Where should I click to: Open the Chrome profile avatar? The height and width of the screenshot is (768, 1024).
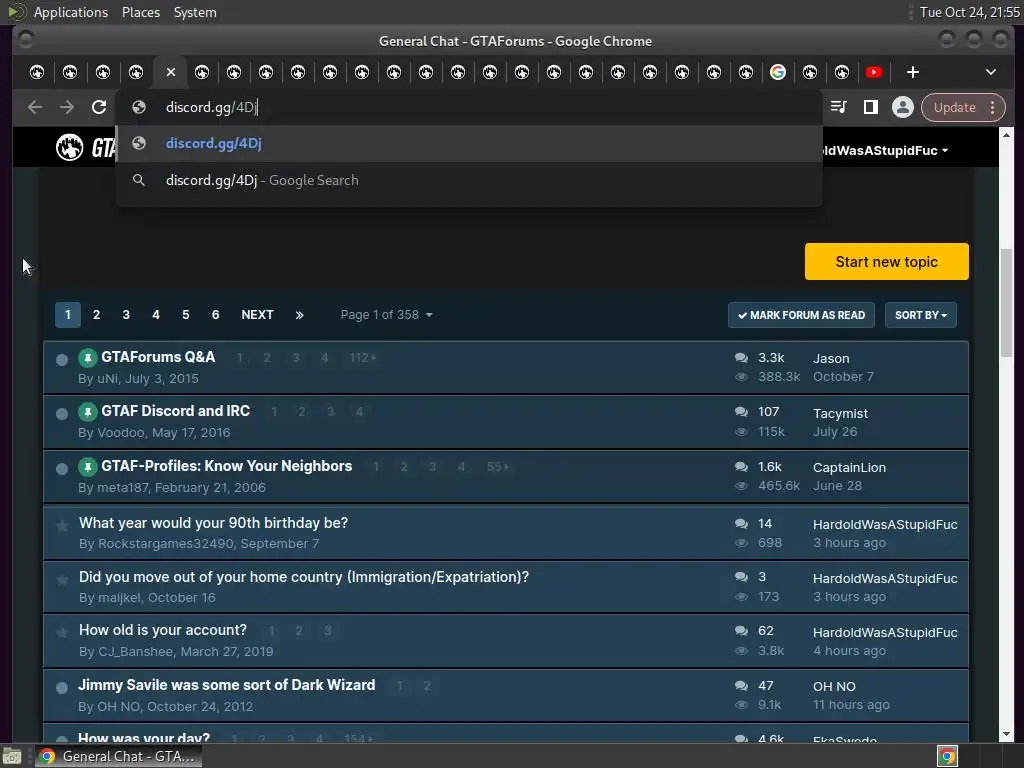(903, 107)
